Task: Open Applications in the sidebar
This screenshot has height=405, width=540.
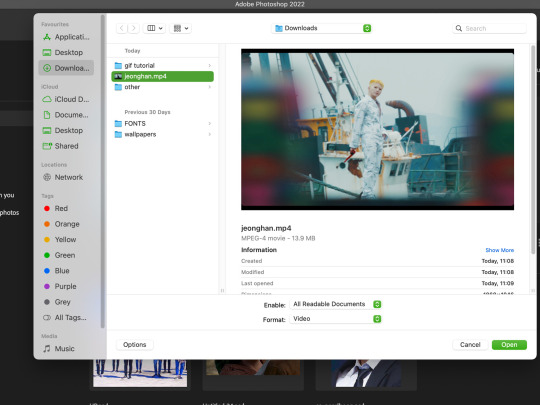Action: tap(66, 37)
